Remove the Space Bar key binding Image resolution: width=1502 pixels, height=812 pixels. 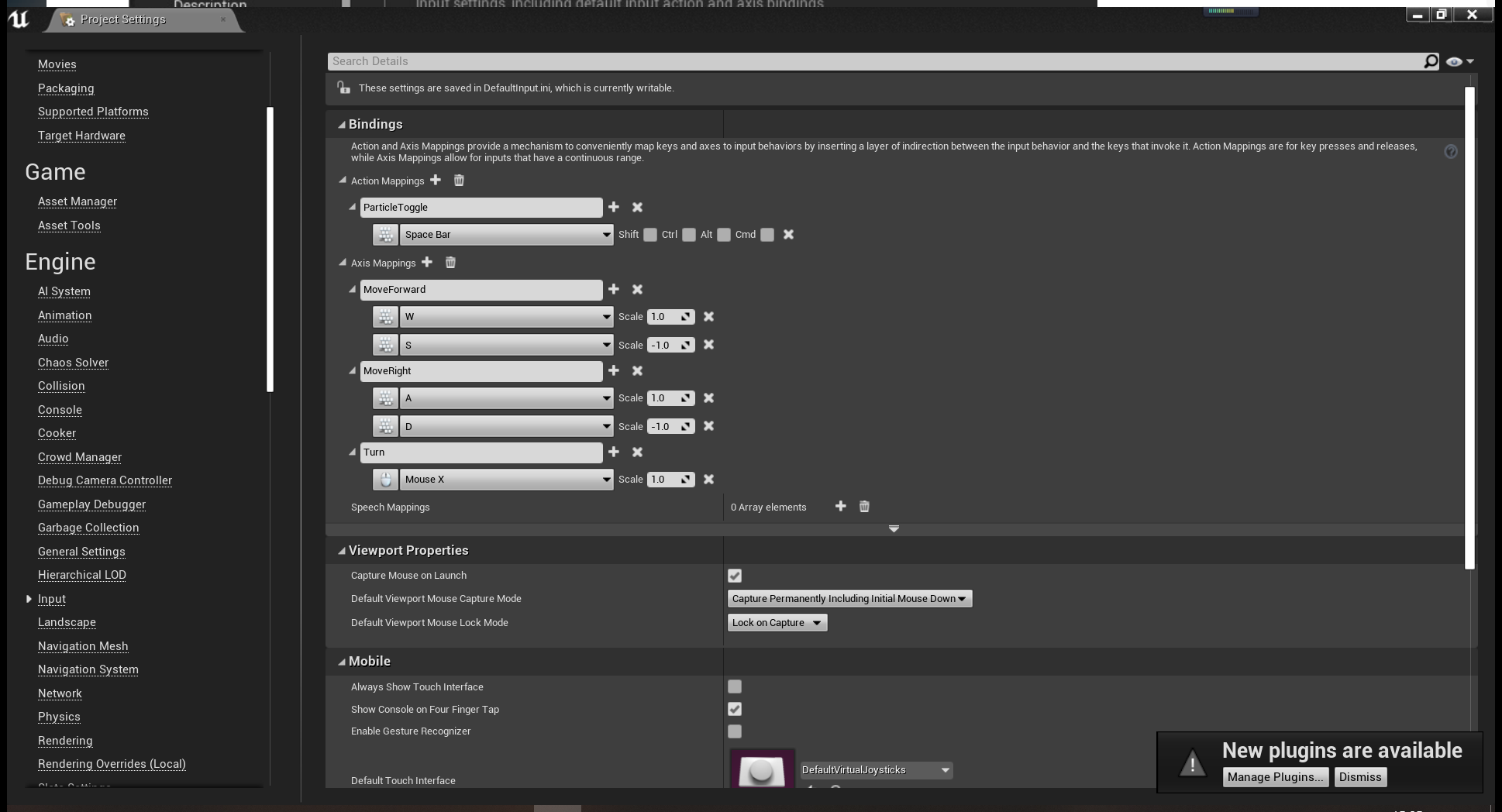(x=788, y=235)
